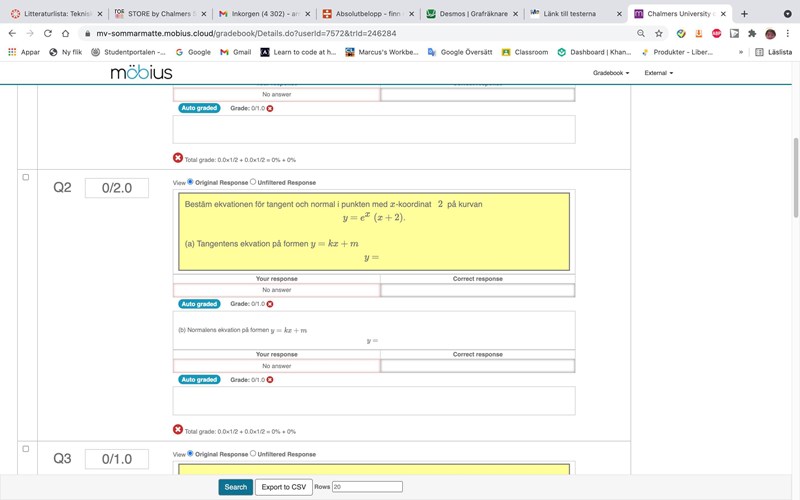Click the Möbius logo
Viewport: 800px width, 500px height.
141,73
